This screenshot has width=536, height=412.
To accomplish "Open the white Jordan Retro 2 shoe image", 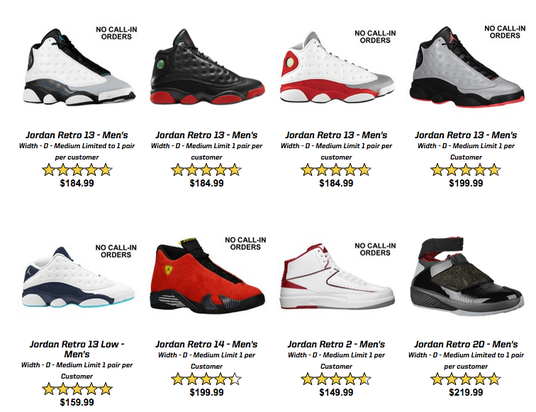I will click(337, 276).
